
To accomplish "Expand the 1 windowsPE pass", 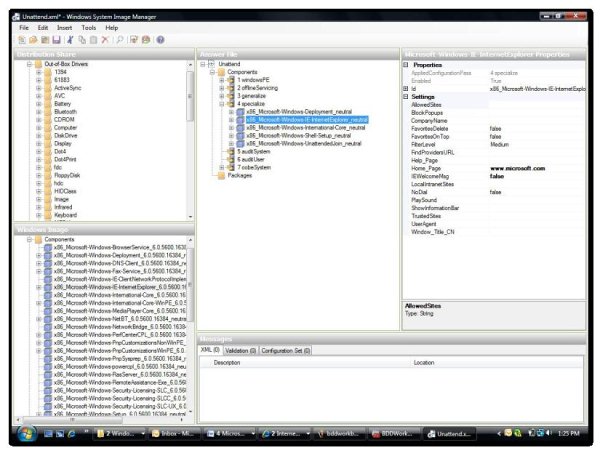I will coord(222,80).
